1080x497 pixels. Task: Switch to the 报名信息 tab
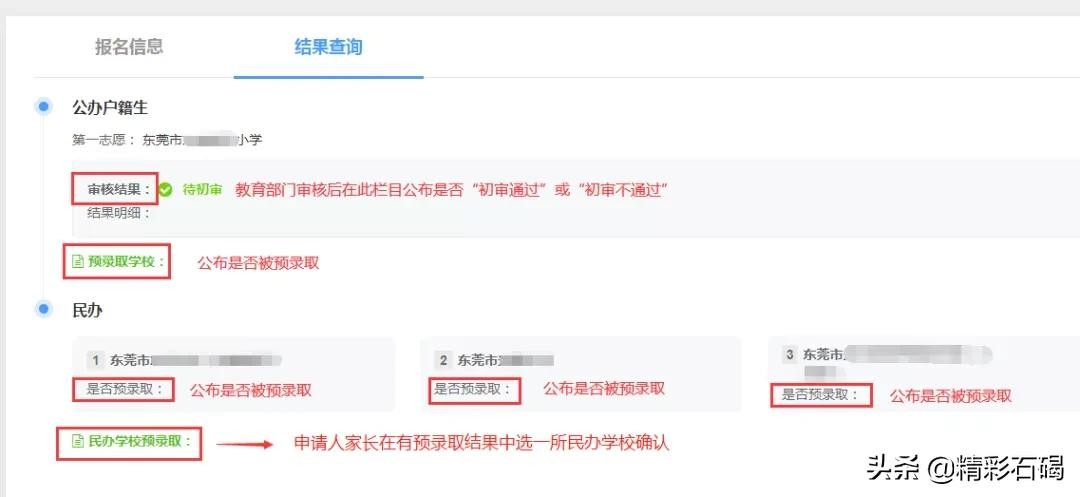click(x=129, y=47)
